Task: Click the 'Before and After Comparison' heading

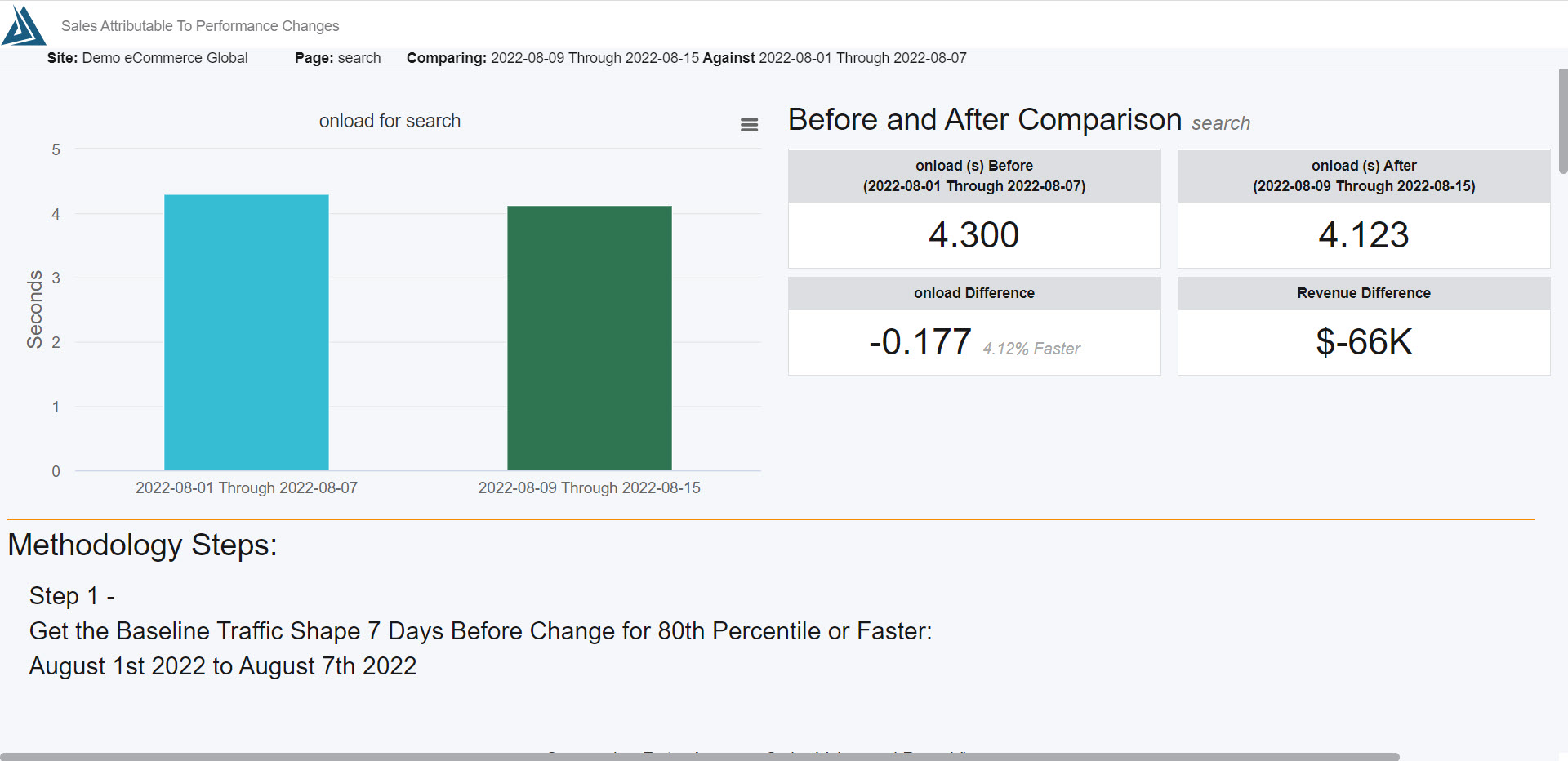Action: point(985,120)
